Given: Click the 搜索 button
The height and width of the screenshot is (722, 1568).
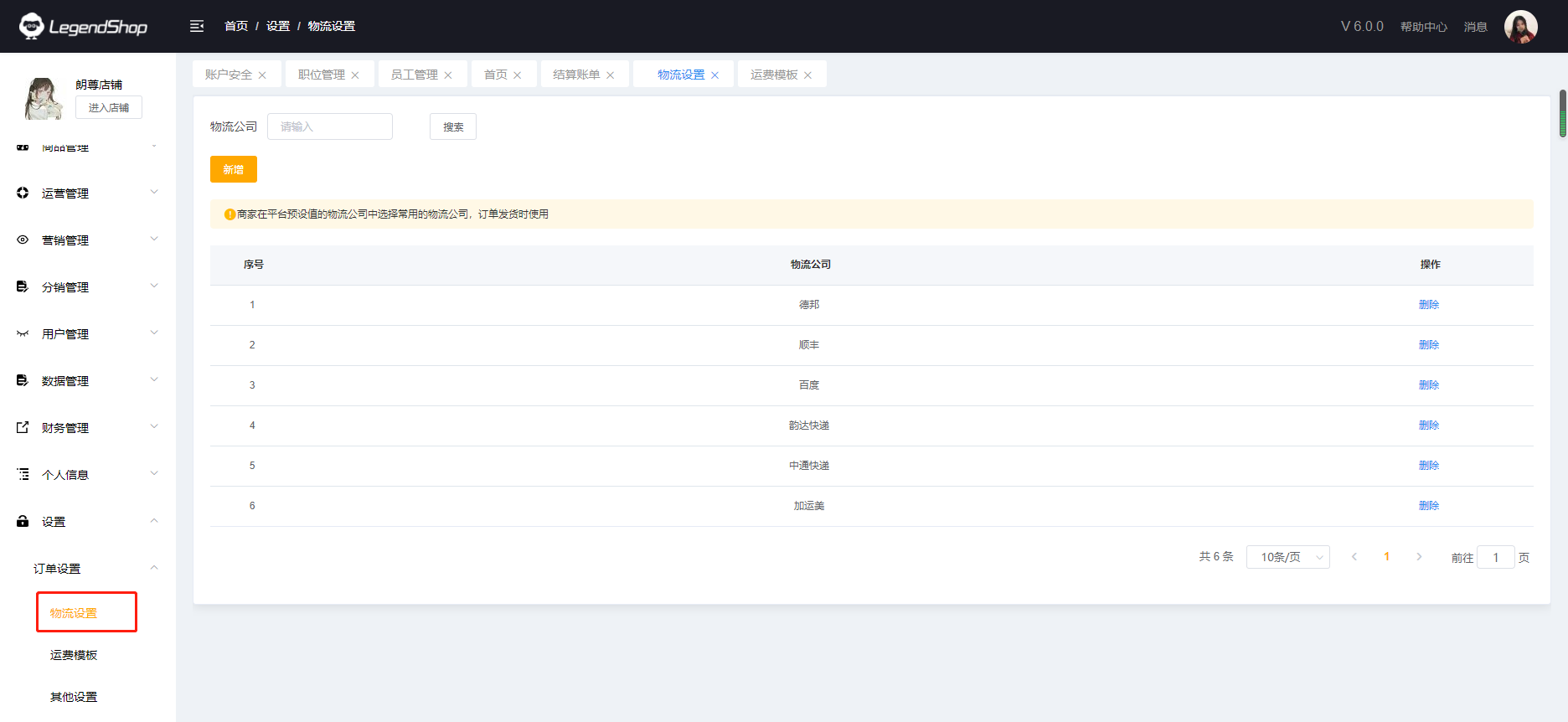Looking at the screenshot, I should click(x=452, y=126).
